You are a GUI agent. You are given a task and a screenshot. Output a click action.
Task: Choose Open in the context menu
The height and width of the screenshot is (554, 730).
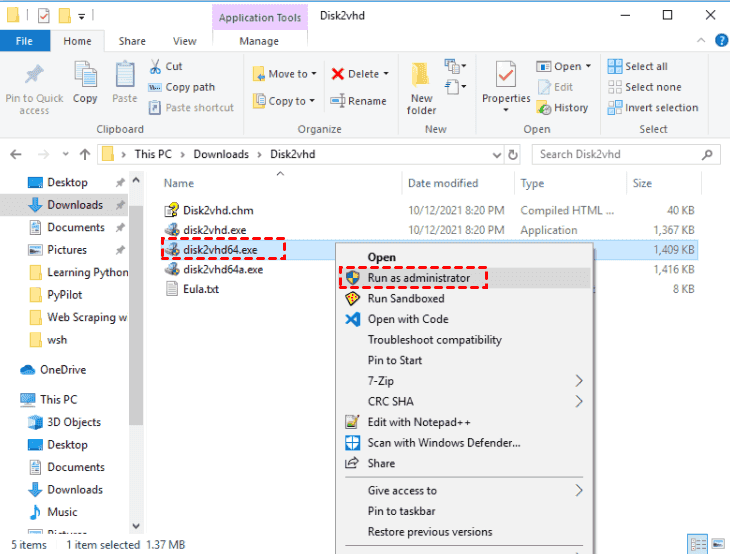coord(382,257)
